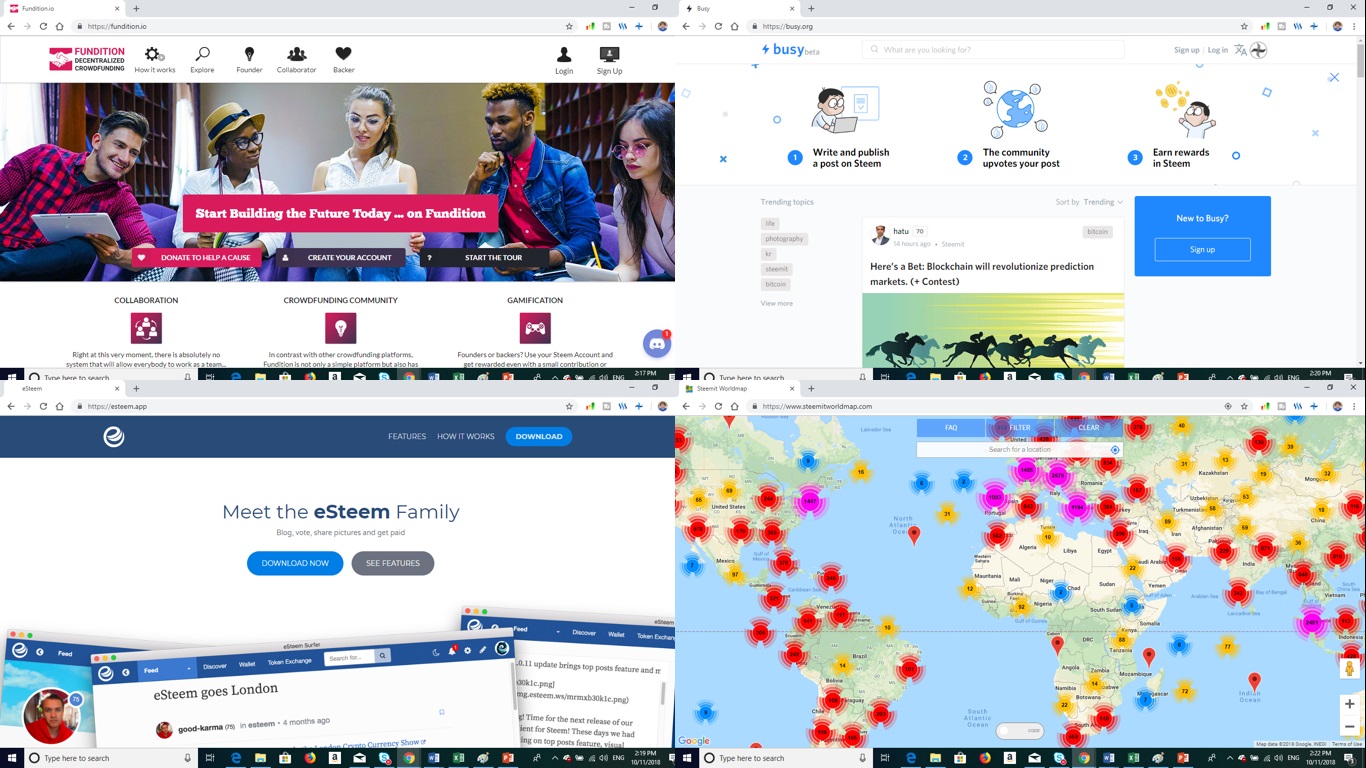Open the How it works gear icon on Fundition

point(154,55)
